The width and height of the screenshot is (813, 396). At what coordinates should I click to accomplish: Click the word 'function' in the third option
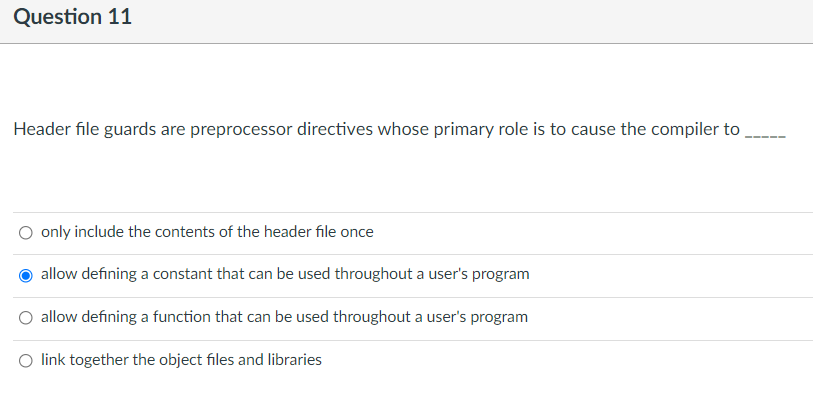[181, 317]
